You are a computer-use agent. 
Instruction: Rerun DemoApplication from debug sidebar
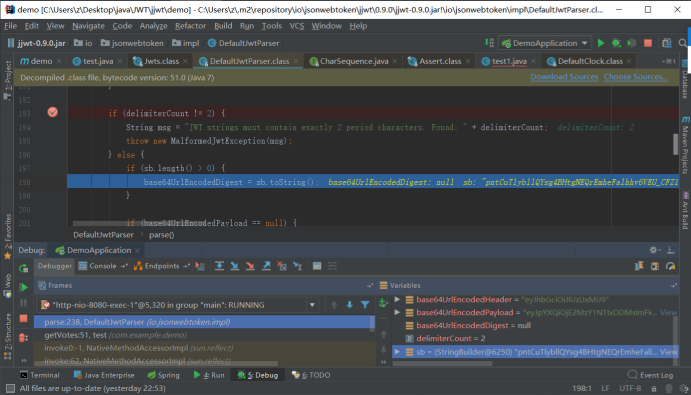pyautogui.click(x=23, y=268)
